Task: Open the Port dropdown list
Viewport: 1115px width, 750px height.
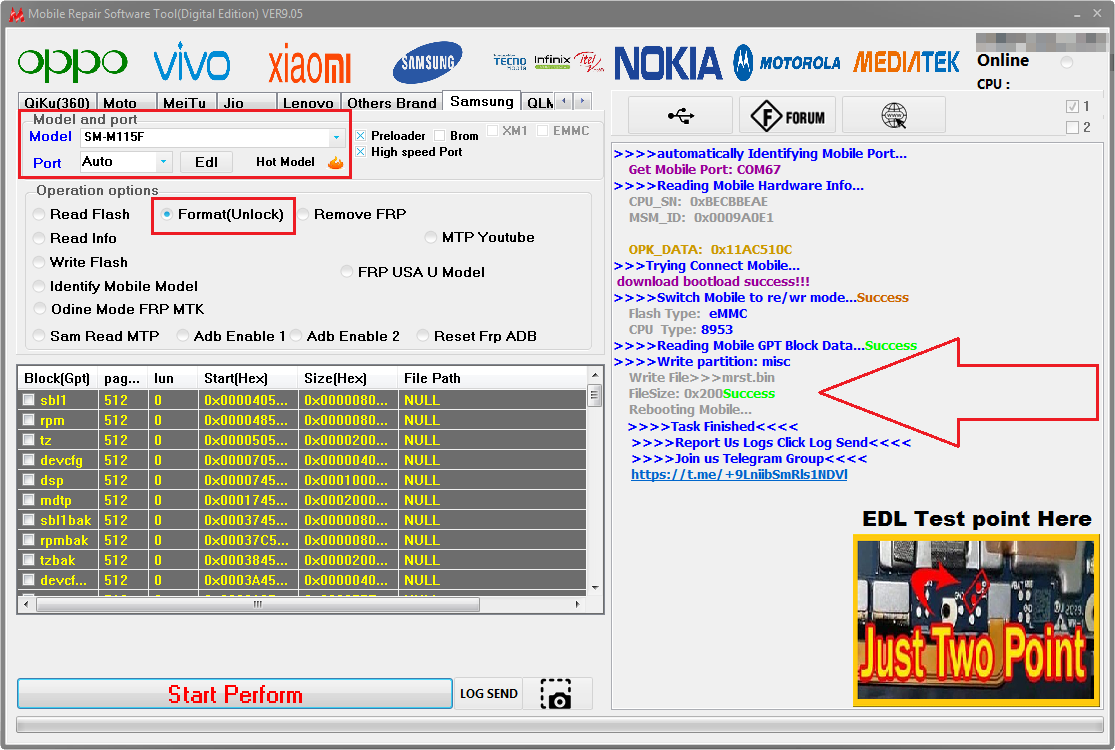Action: point(164,162)
